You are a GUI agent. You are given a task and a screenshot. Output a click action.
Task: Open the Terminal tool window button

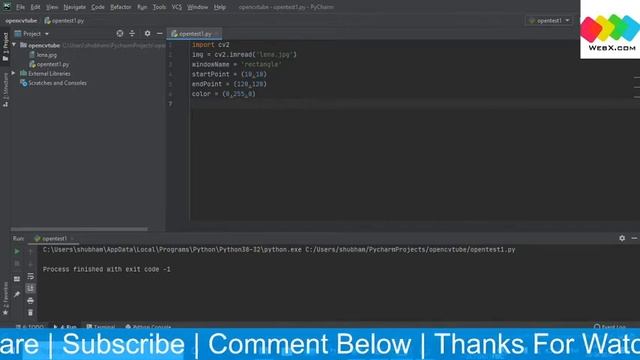[100, 326]
